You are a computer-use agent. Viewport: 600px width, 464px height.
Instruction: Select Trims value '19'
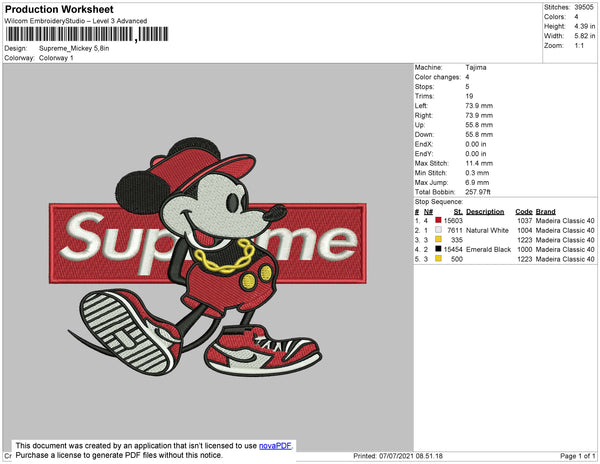point(469,96)
